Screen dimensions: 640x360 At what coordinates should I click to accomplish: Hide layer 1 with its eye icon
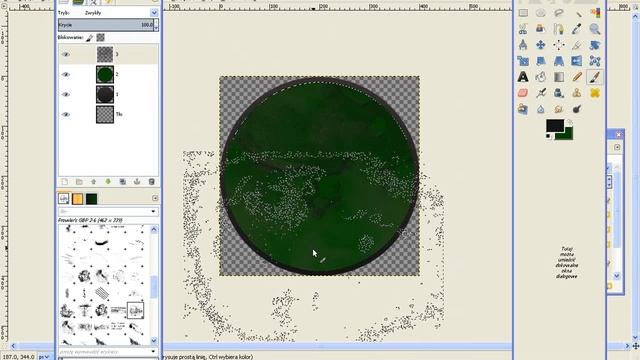coord(66,94)
